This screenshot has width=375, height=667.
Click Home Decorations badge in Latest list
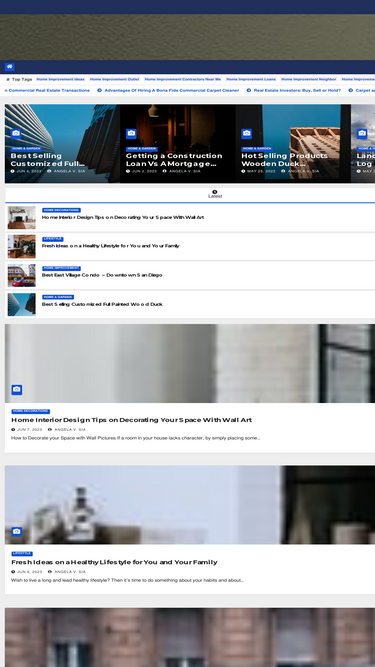click(x=61, y=210)
